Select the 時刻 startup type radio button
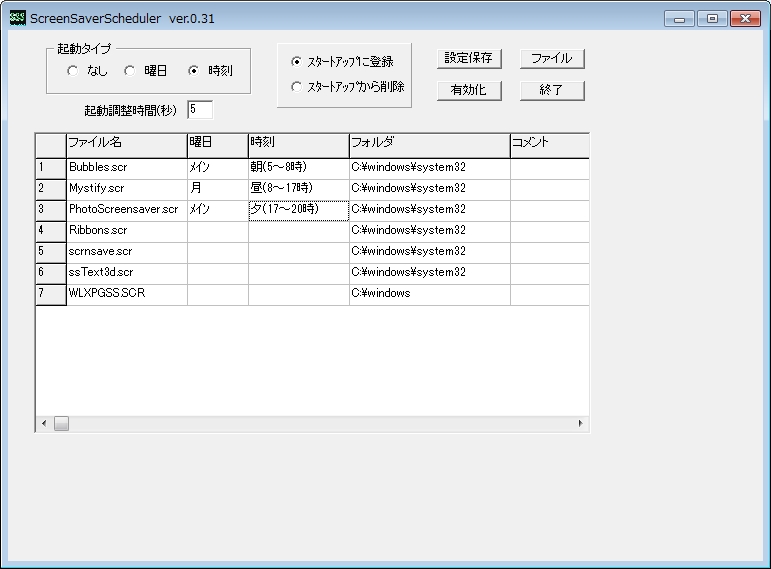This screenshot has height=569, width=771. pos(194,71)
